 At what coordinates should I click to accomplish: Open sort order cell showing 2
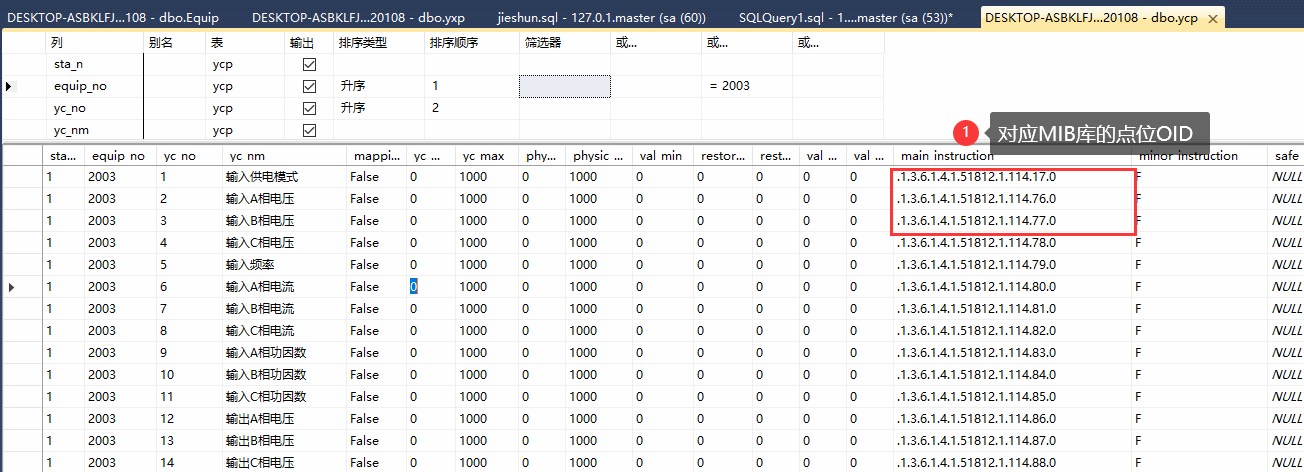[x=470, y=108]
